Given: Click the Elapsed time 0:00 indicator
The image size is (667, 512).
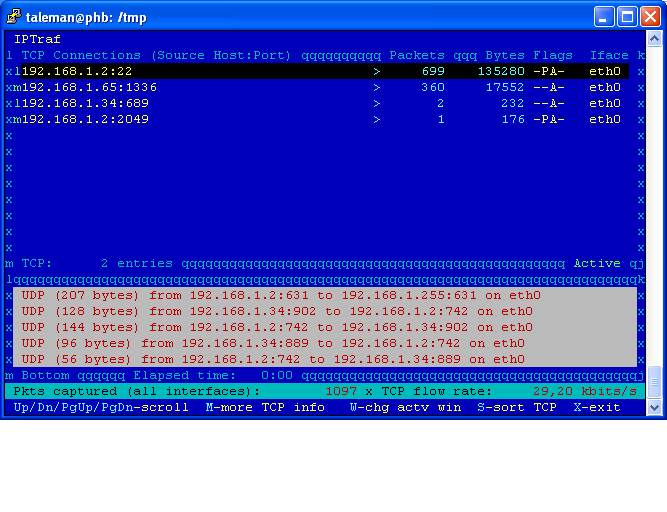Looking at the screenshot, I should 213,375.
